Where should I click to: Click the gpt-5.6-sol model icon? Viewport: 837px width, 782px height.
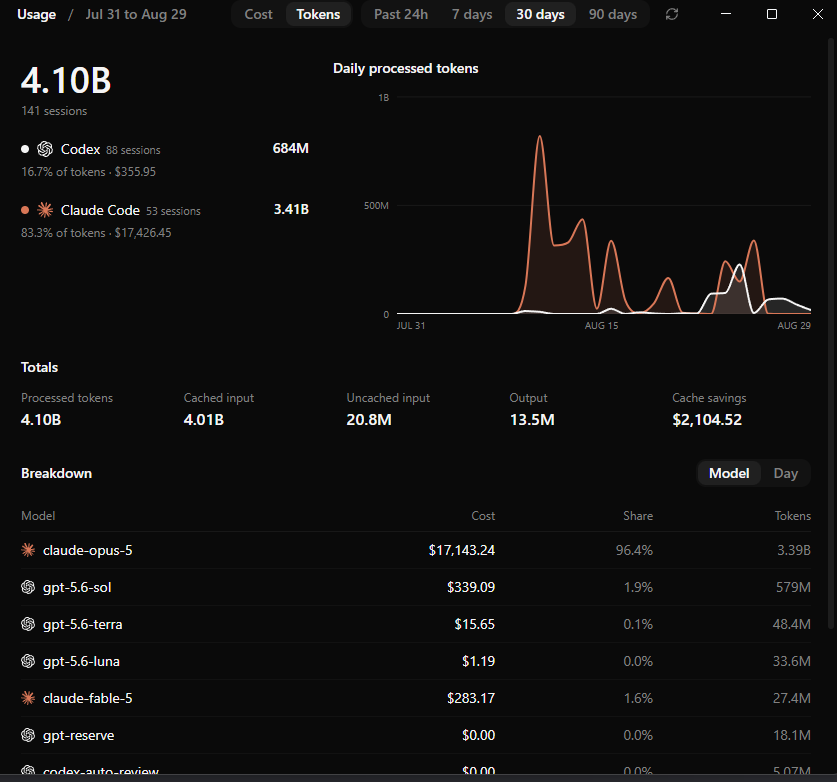point(28,587)
